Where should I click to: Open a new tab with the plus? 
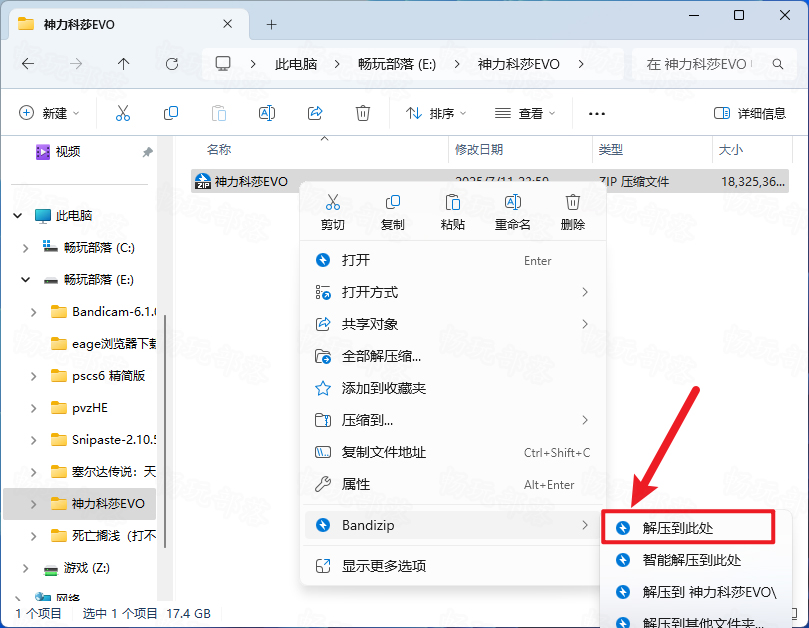tap(271, 24)
